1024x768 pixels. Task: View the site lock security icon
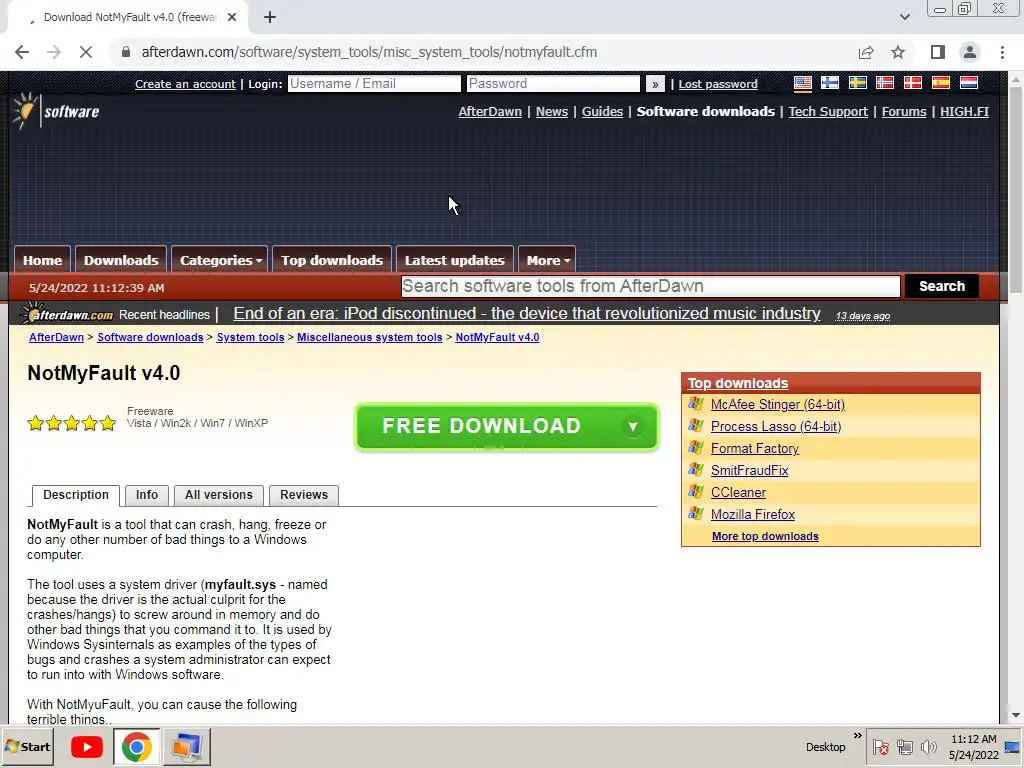(126, 52)
